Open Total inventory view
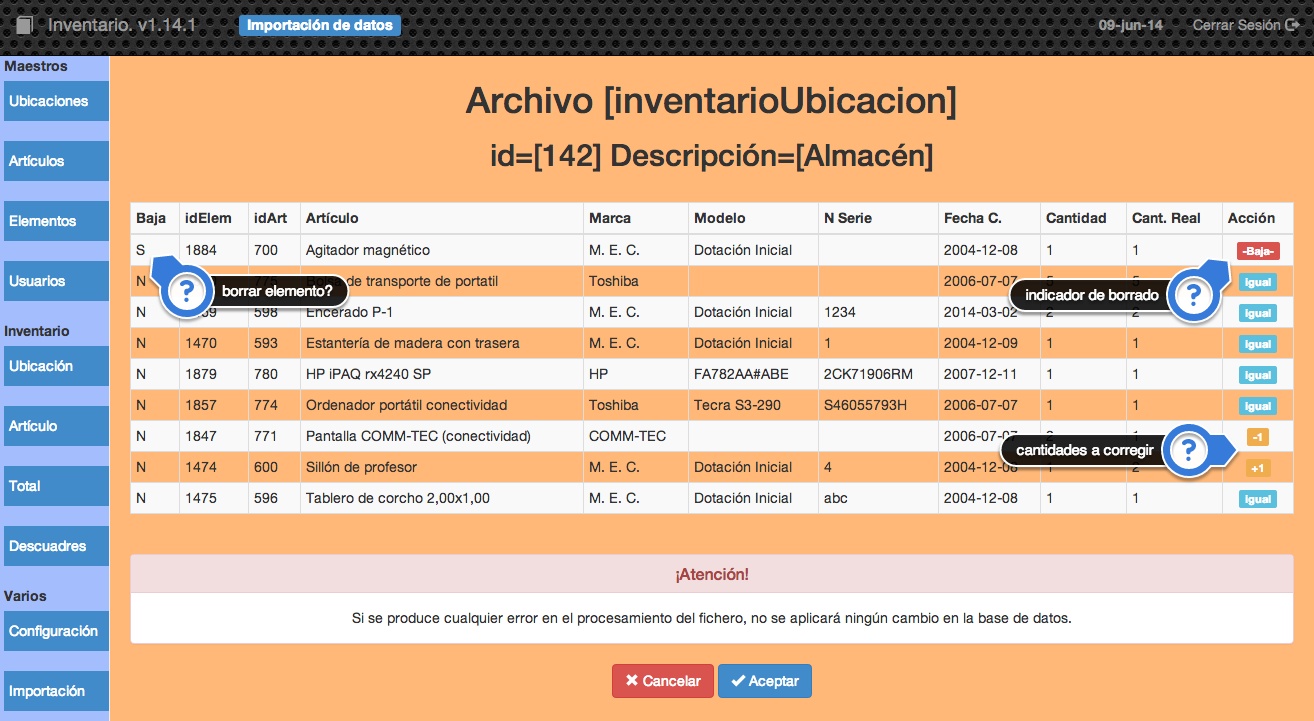 [x=55, y=486]
